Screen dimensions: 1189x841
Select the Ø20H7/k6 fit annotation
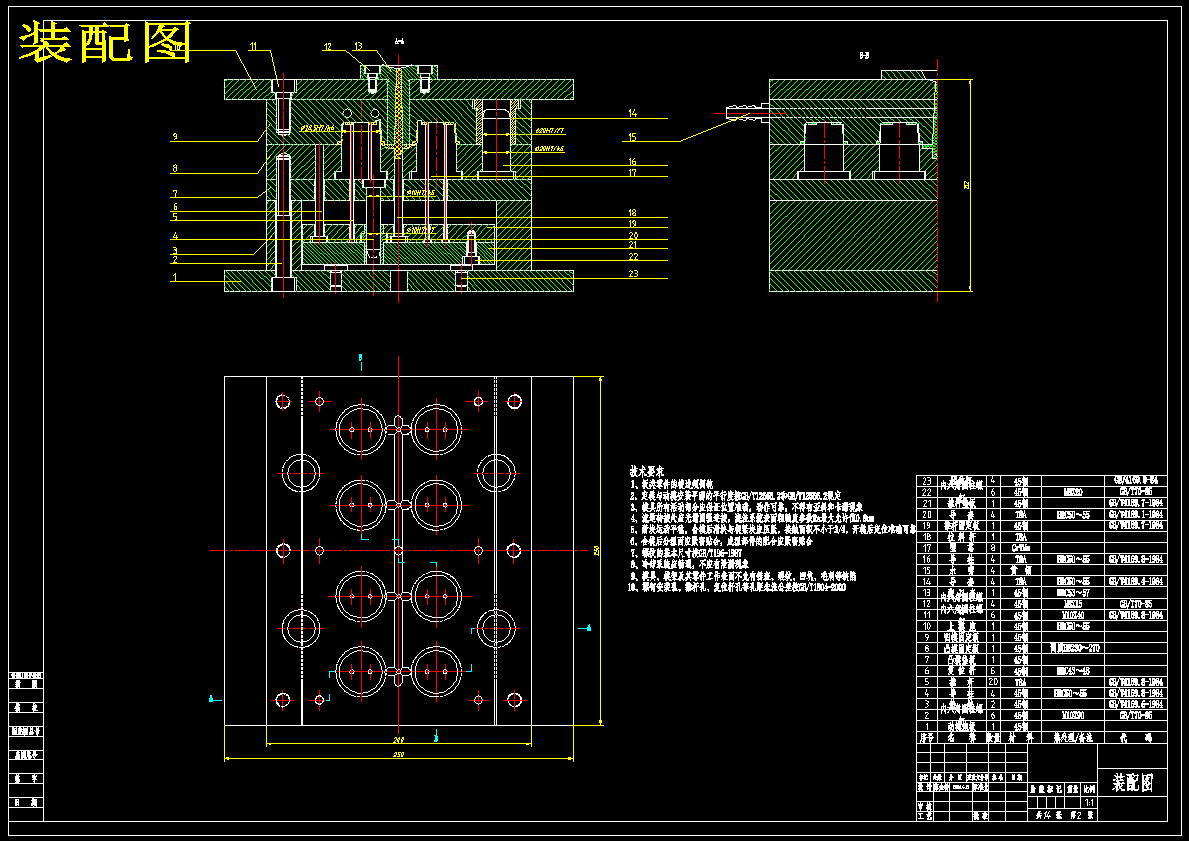click(549, 149)
